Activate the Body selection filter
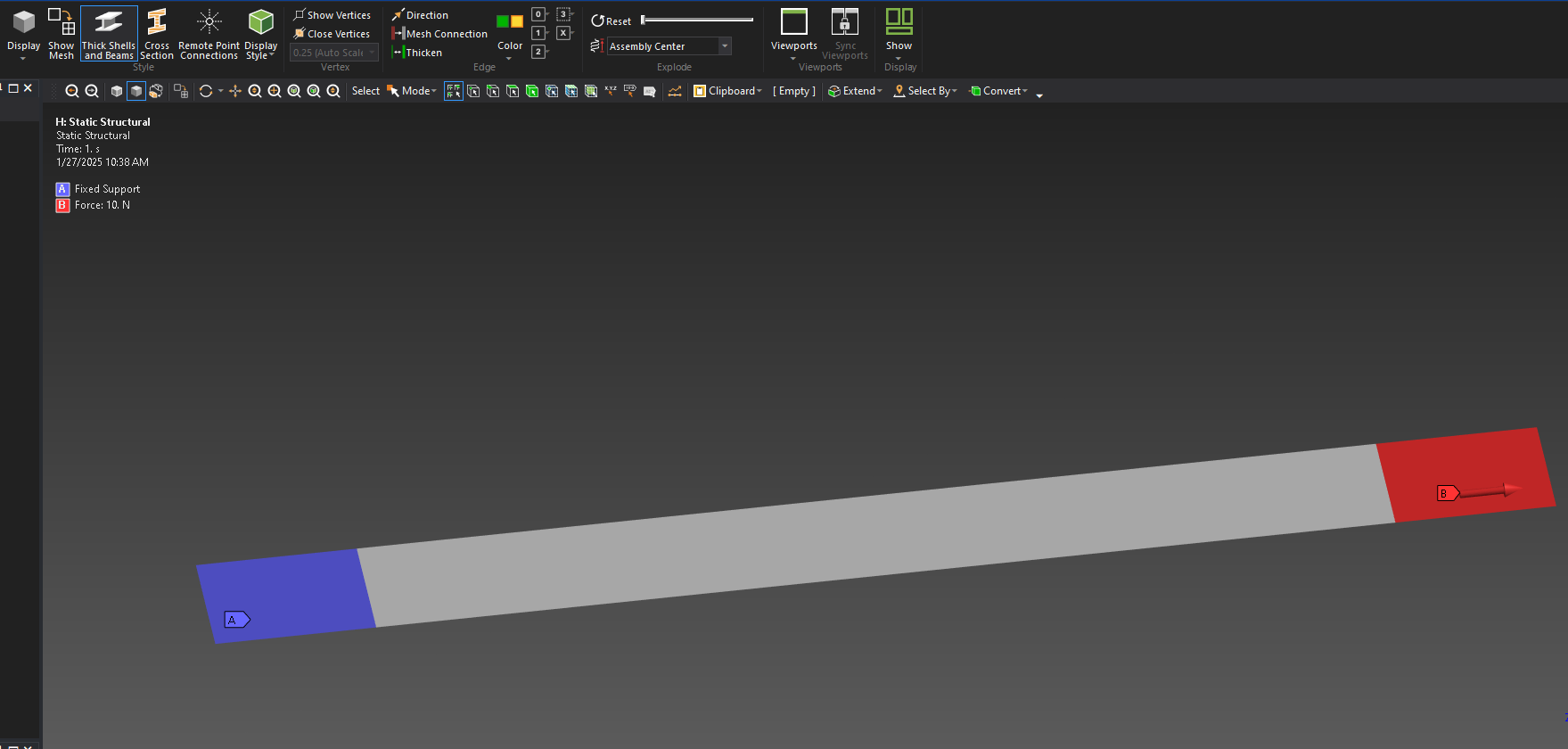1568x749 pixels. coord(532,91)
